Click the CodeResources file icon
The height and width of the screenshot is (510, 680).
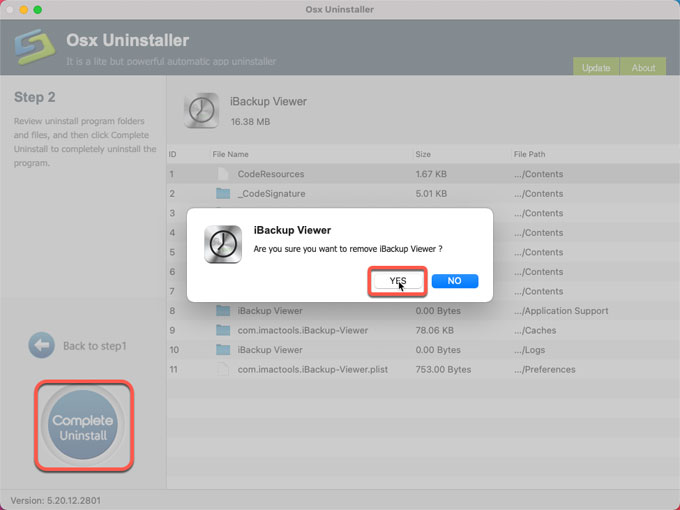coord(223,174)
